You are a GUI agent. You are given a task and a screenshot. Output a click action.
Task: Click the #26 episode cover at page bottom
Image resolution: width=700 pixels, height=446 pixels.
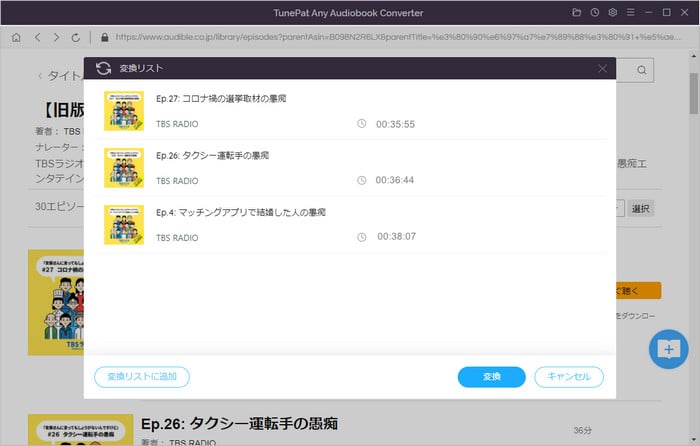tap(80, 429)
